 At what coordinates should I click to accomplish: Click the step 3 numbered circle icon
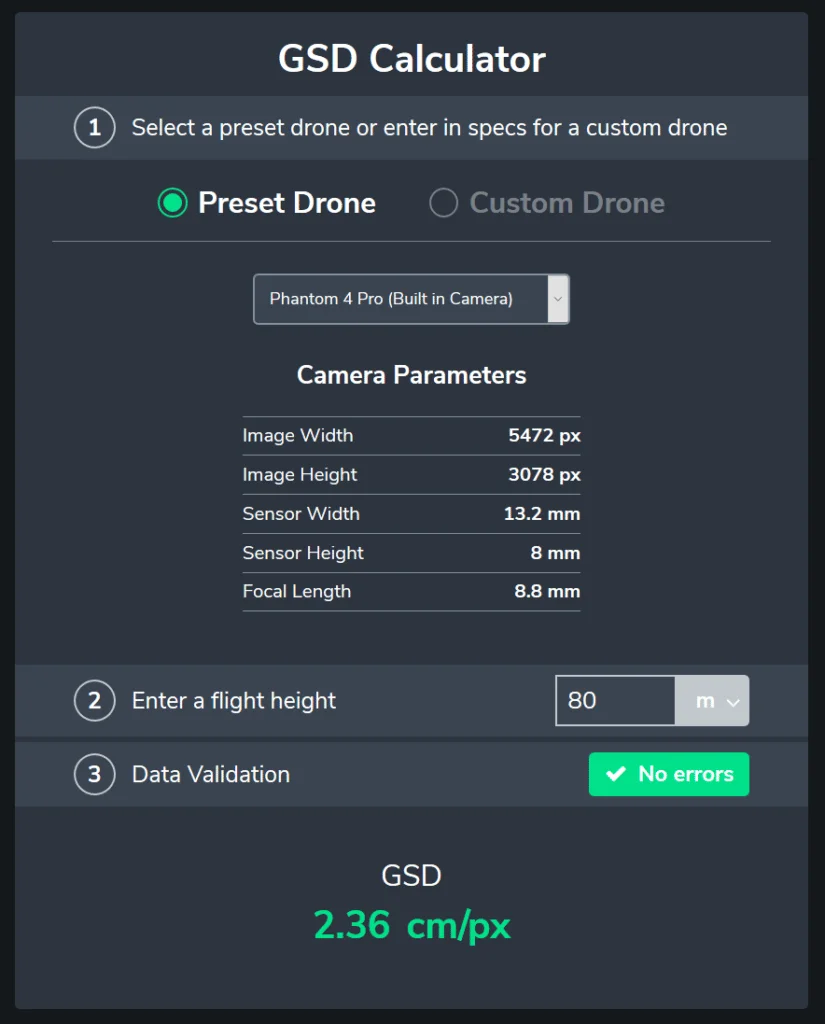(x=94, y=774)
